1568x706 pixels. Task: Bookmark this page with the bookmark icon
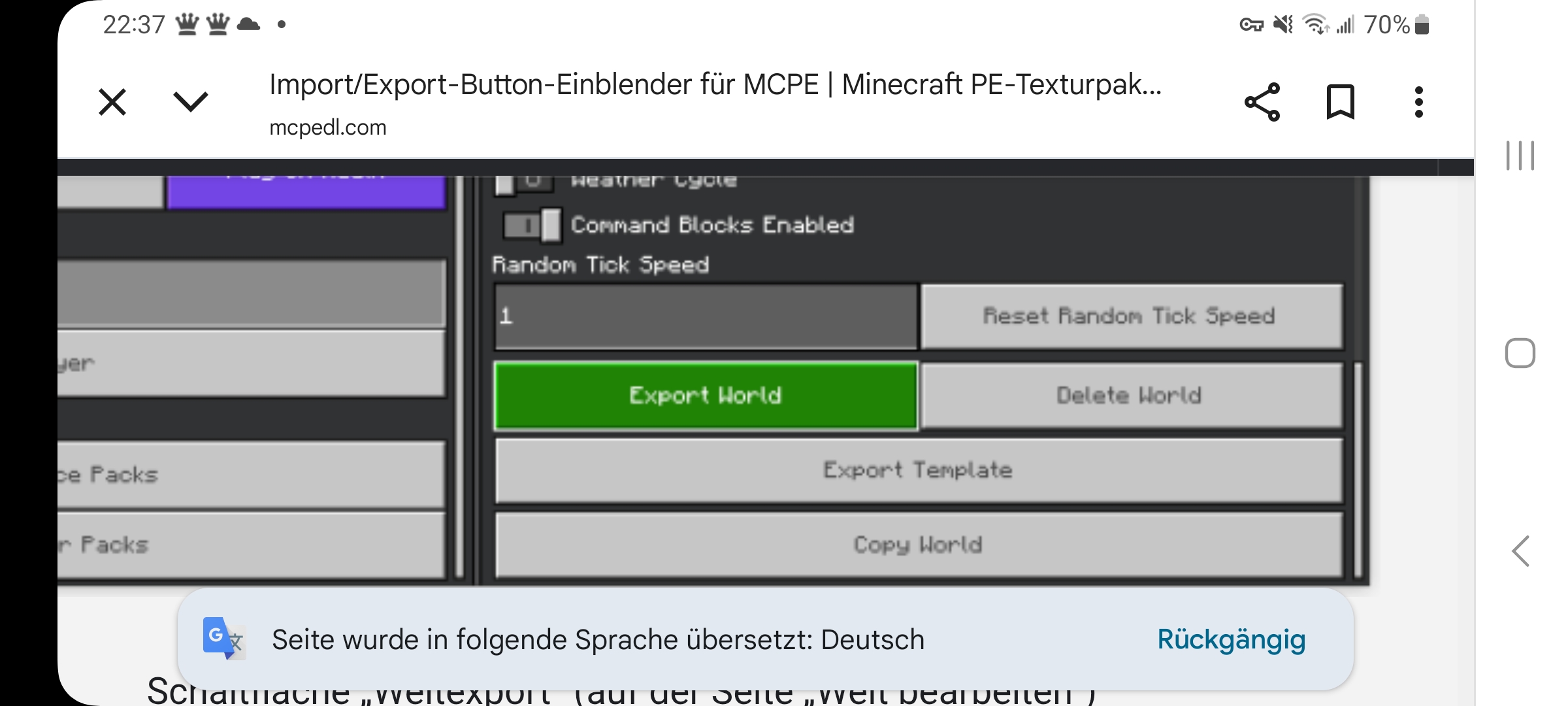[1340, 102]
